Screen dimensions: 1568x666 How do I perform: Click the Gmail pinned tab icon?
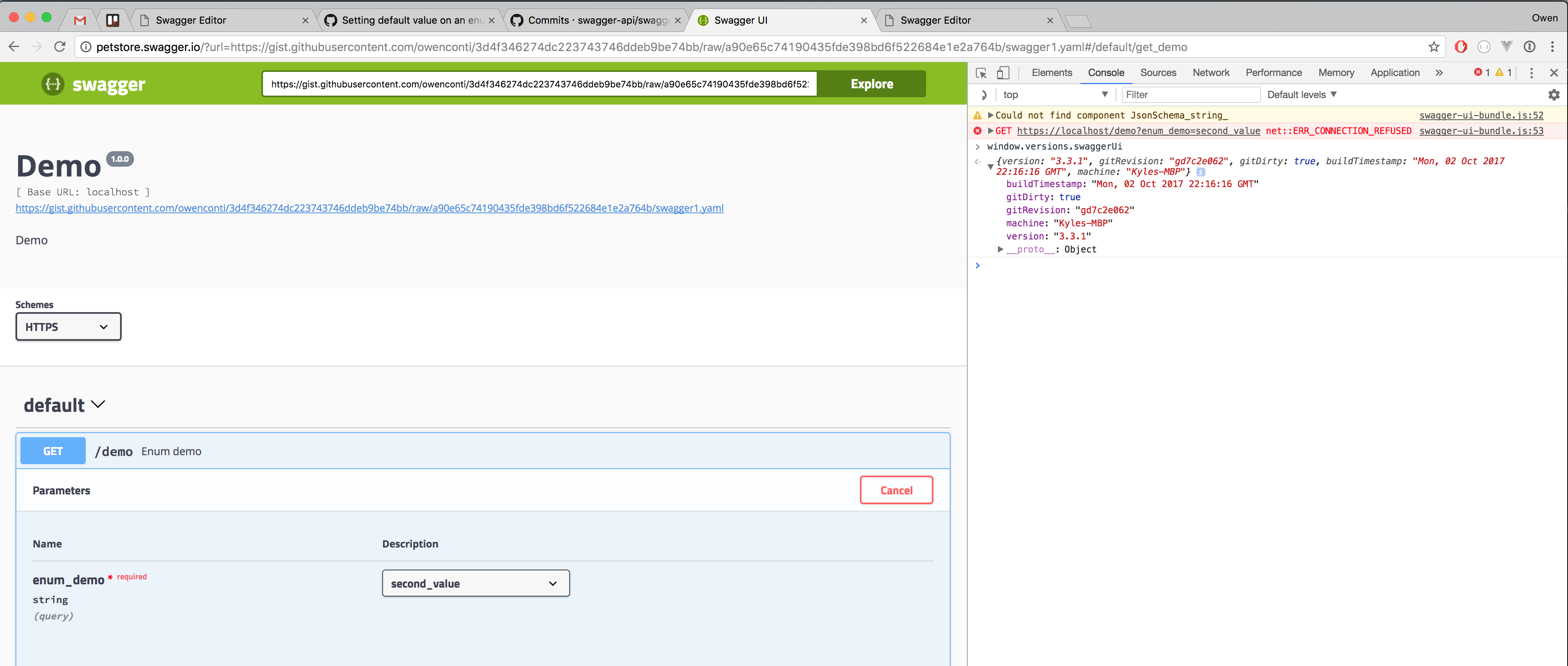point(80,20)
